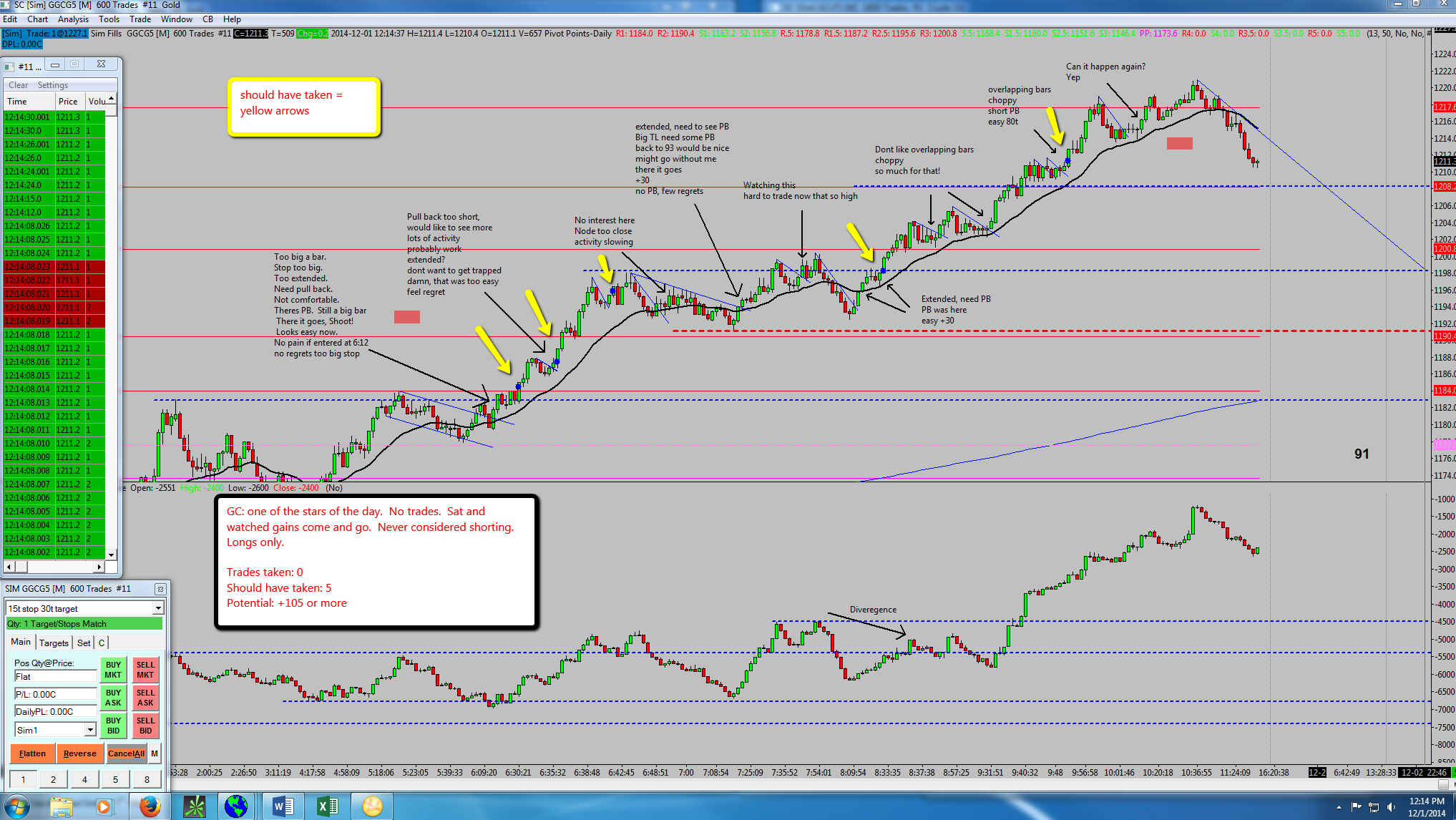Open Microsoft Excel from the taskbar
The height and width of the screenshot is (820, 1456).
point(327,806)
